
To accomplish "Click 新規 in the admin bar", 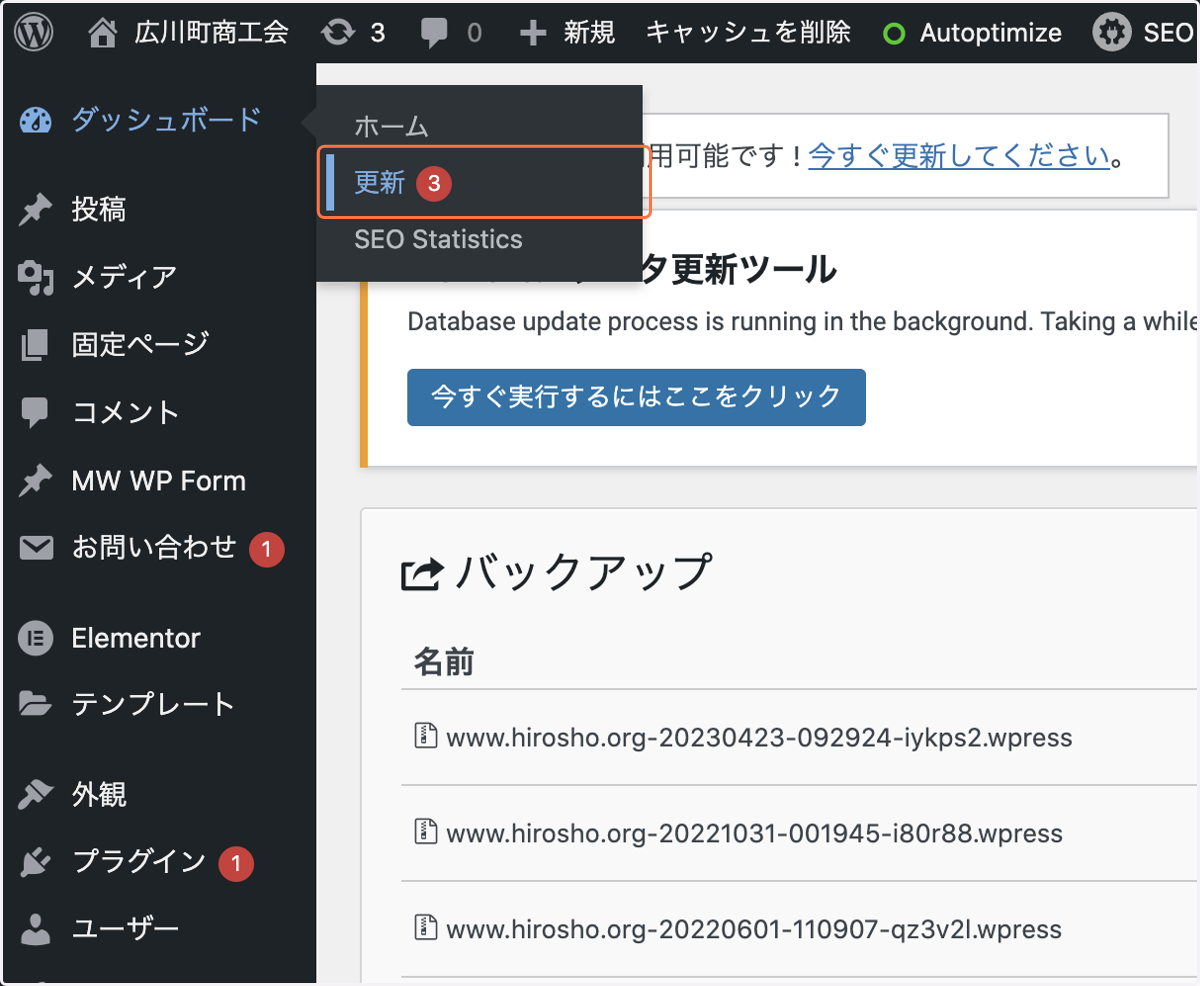I will [x=589, y=33].
